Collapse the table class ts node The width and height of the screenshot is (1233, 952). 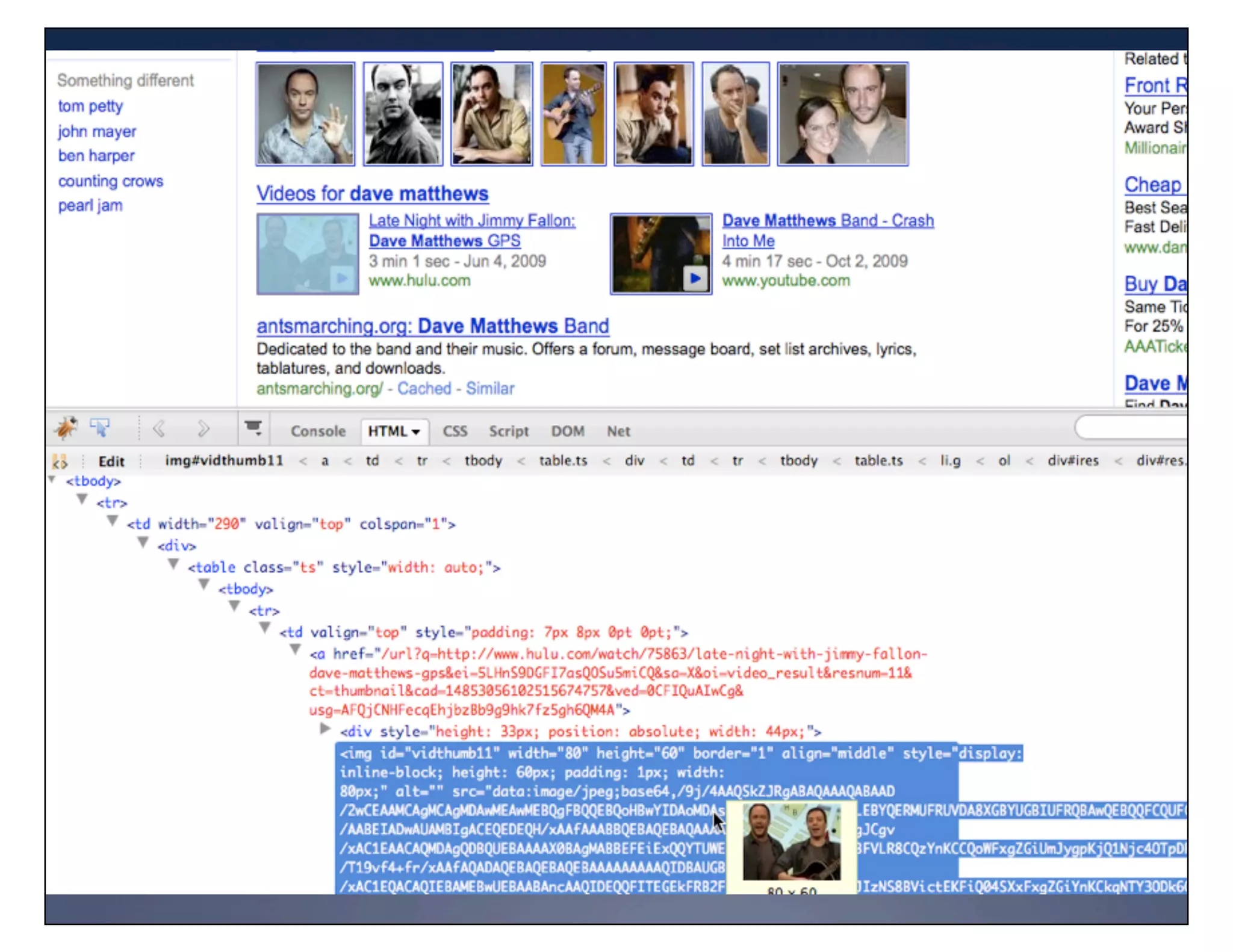pyautogui.click(x=173, y=564)
